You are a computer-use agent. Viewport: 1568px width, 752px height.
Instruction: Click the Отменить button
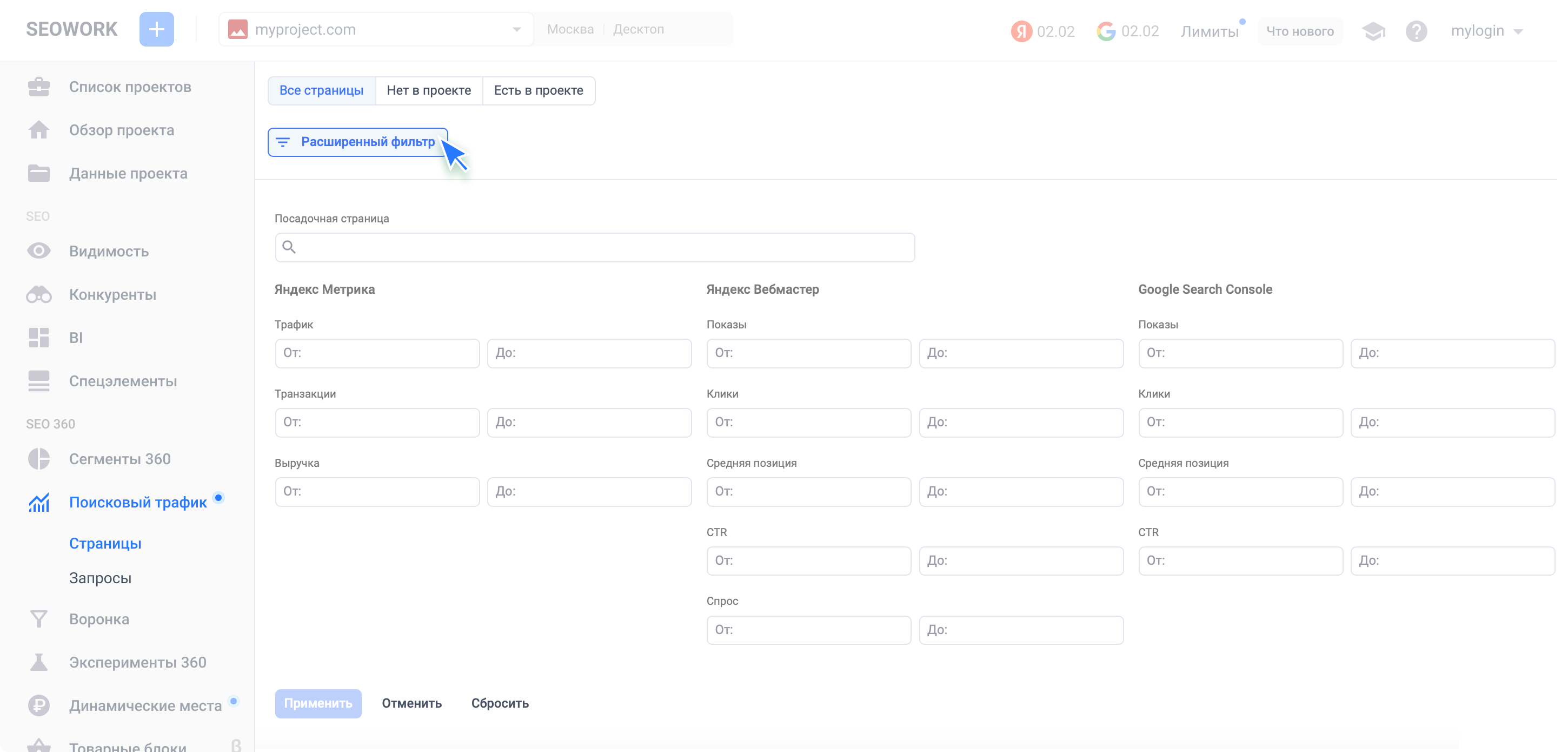(411, 703)
